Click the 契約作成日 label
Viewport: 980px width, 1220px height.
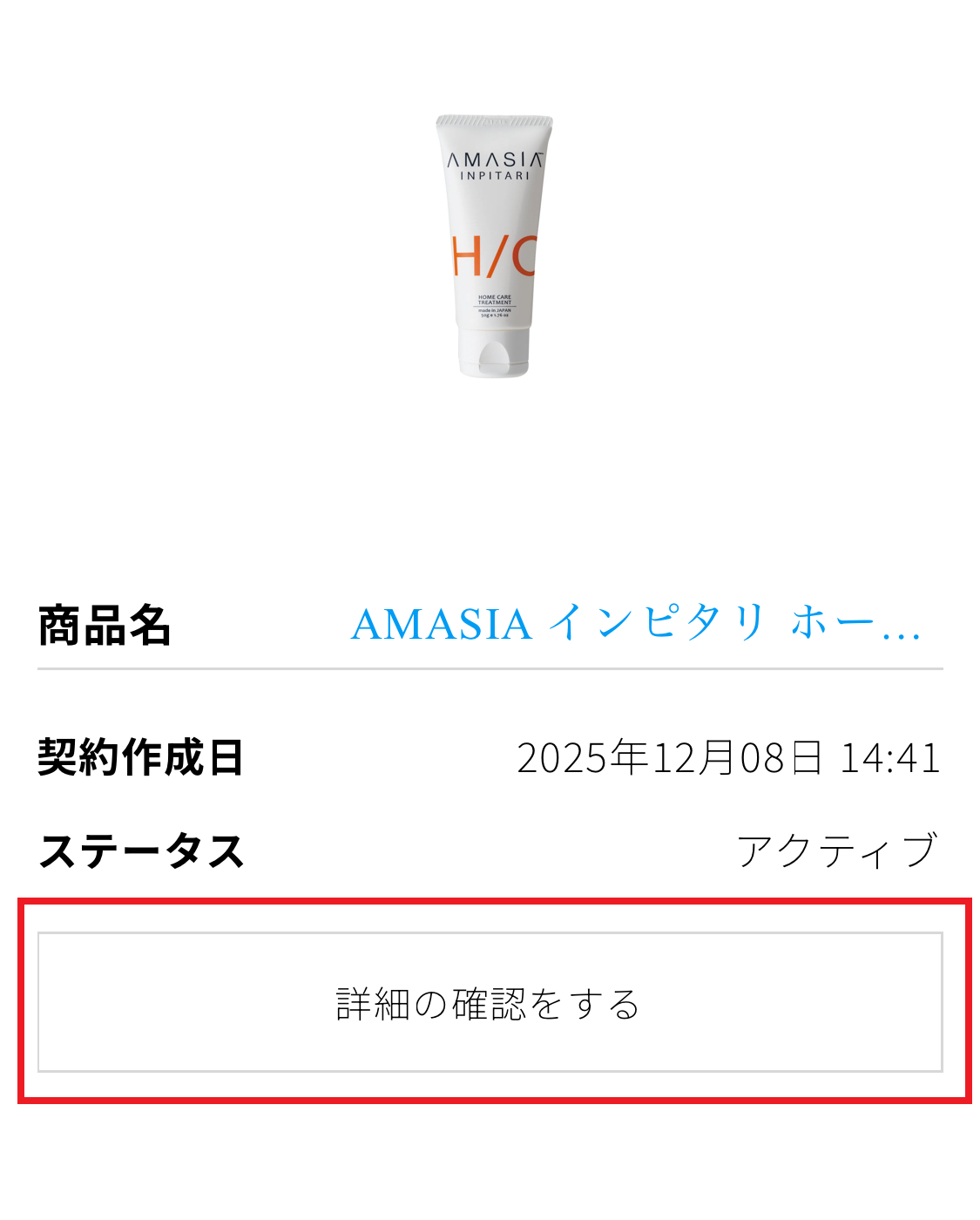[140, 756]
